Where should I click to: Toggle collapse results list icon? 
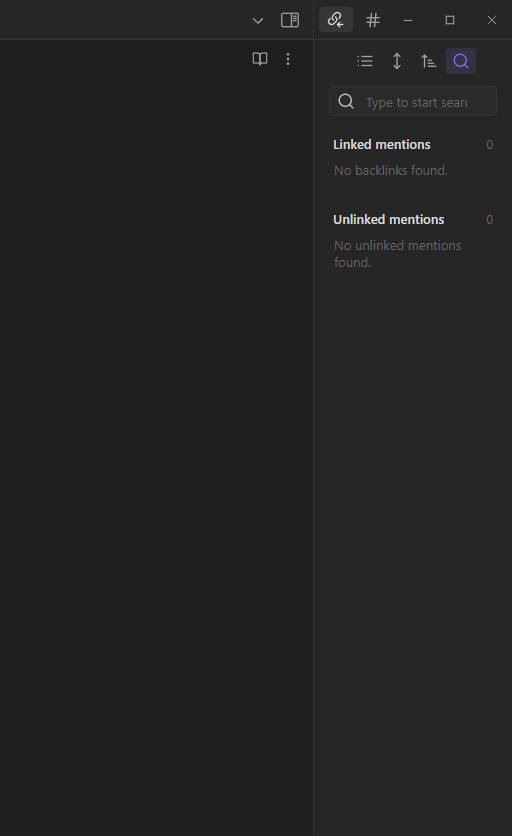coord(365,61)
